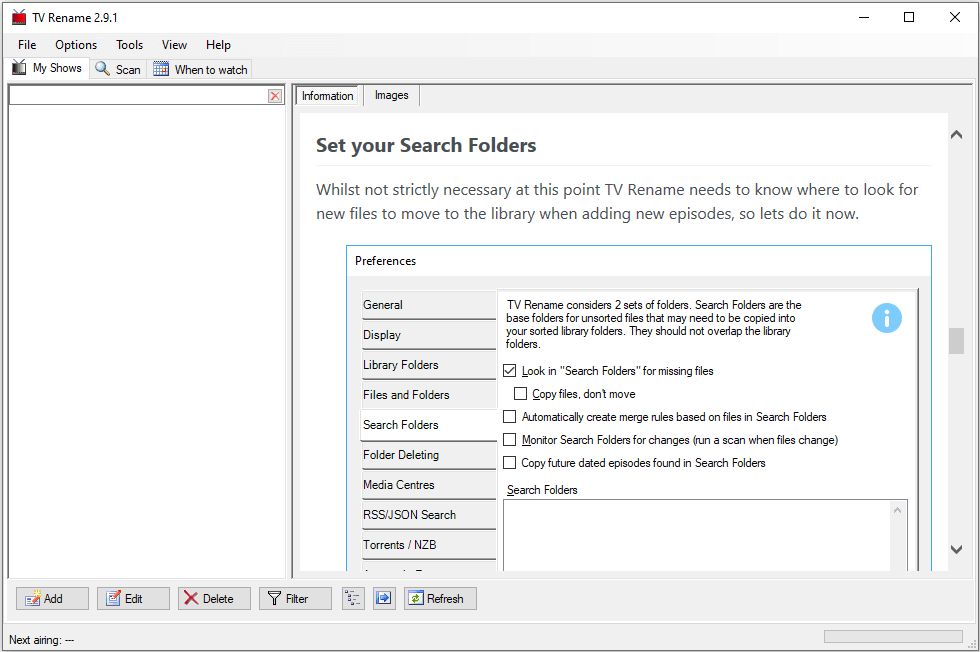Enable Copy files, don't move checkbox
This screenshot has height=652, width=980.
pos(520,394)
